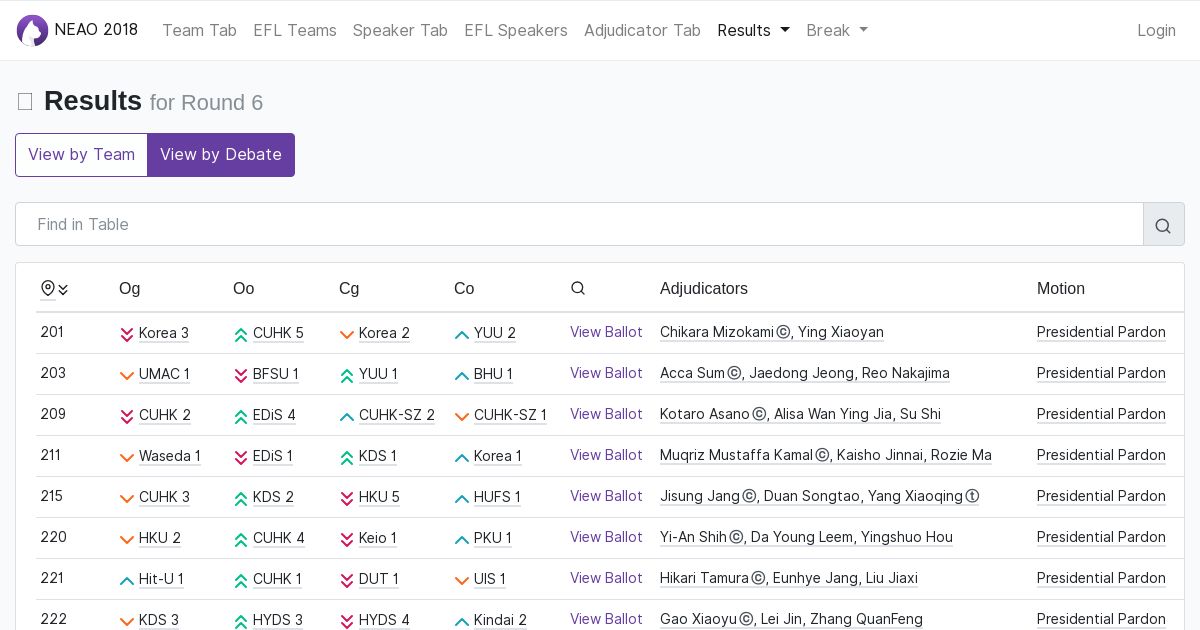Click the ballot magnifier column header icon
Image resolution: width=1200 pixels, height=630 pixels.
(578, 289)
